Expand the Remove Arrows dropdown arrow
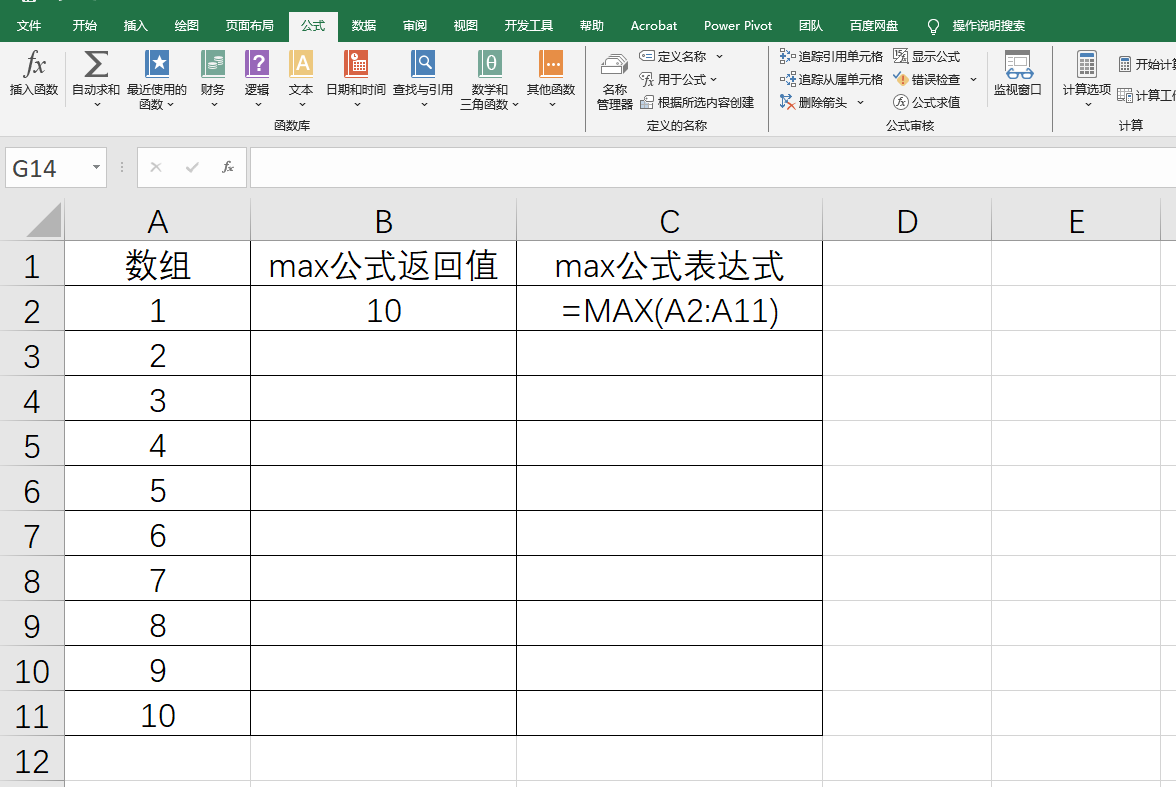This screenshot has width=1176, height=787. coord(860,102)
